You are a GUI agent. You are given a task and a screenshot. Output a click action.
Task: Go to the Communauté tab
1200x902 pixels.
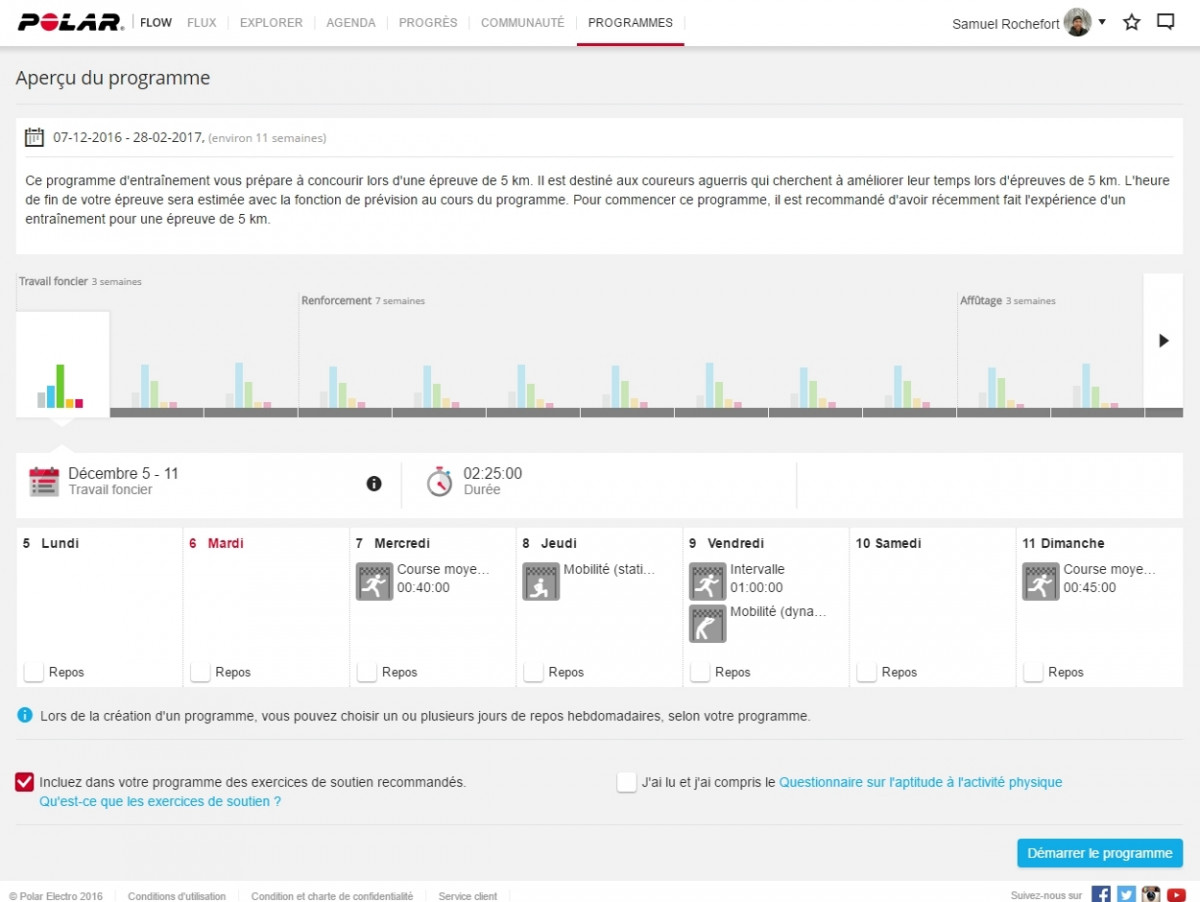(x=522, y=23)
